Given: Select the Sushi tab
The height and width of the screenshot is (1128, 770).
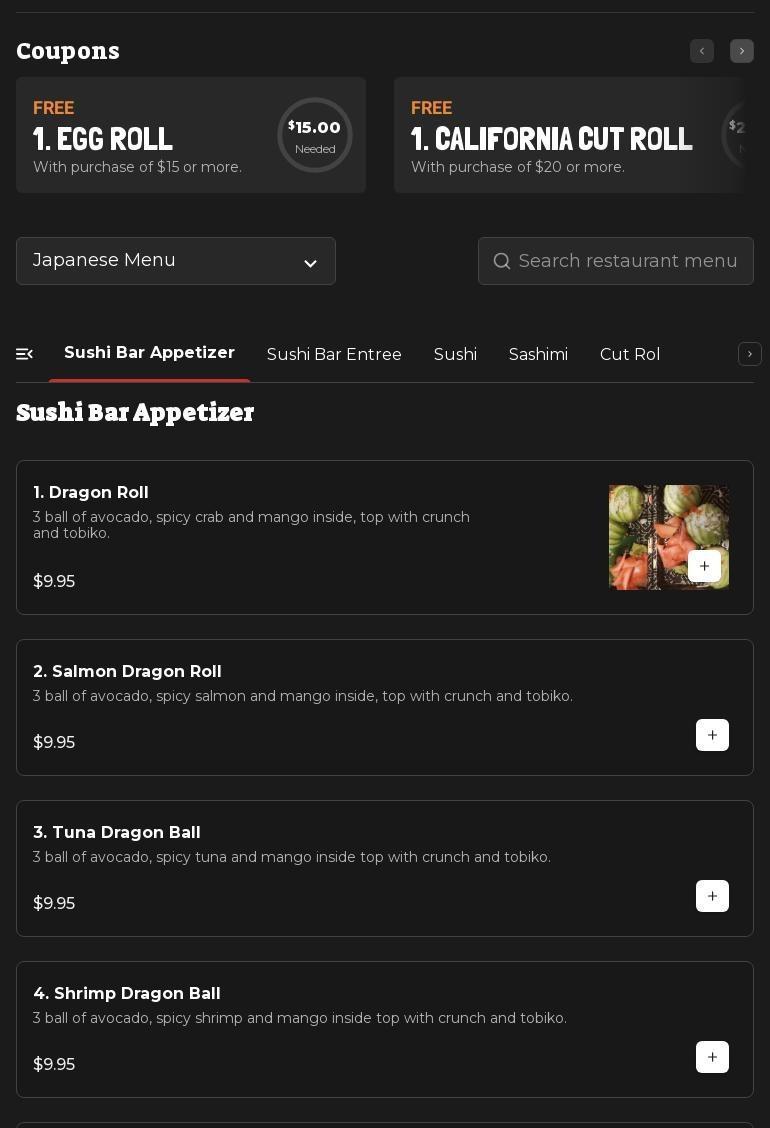Looking at the screenshot, I should click(x=455, y=354).
